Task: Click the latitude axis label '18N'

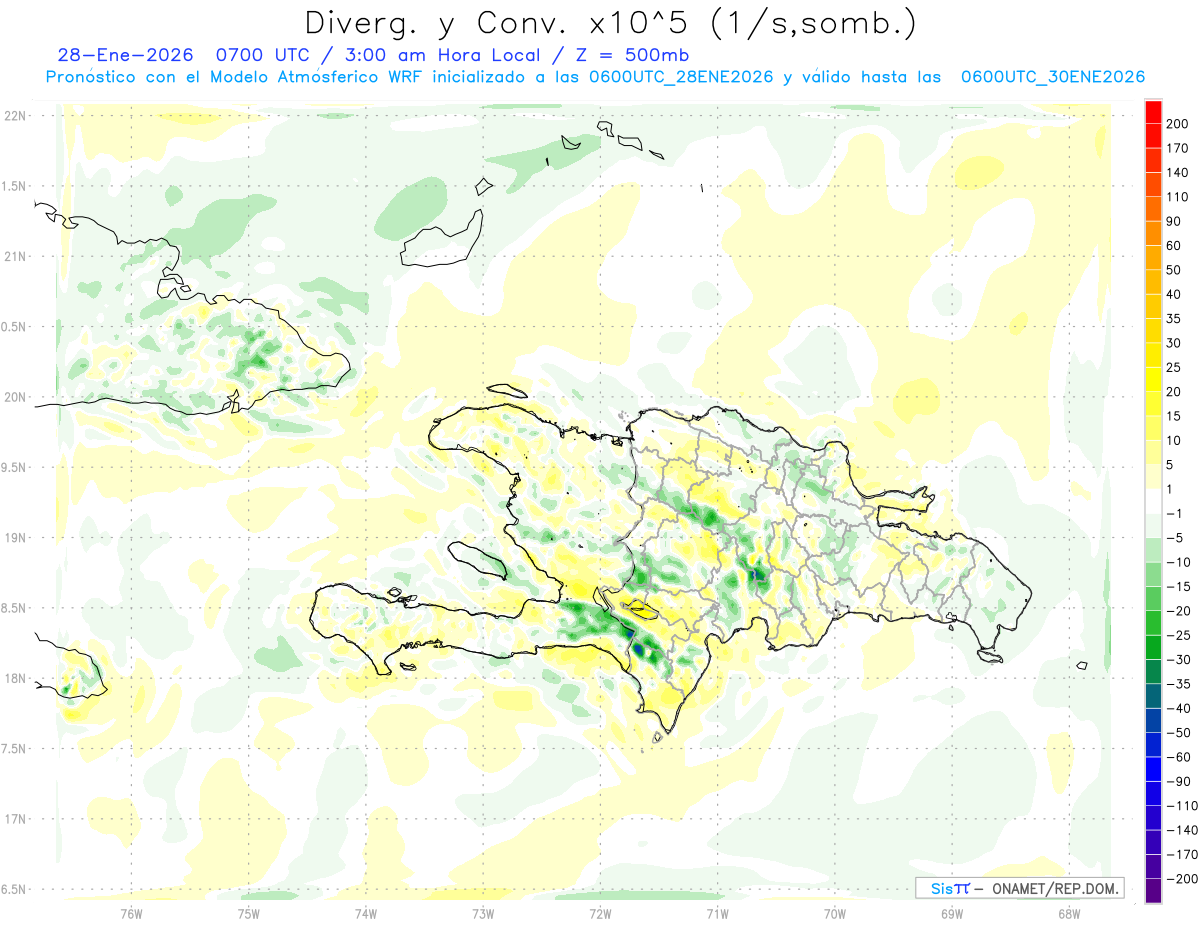Action: tap(14, 679)
